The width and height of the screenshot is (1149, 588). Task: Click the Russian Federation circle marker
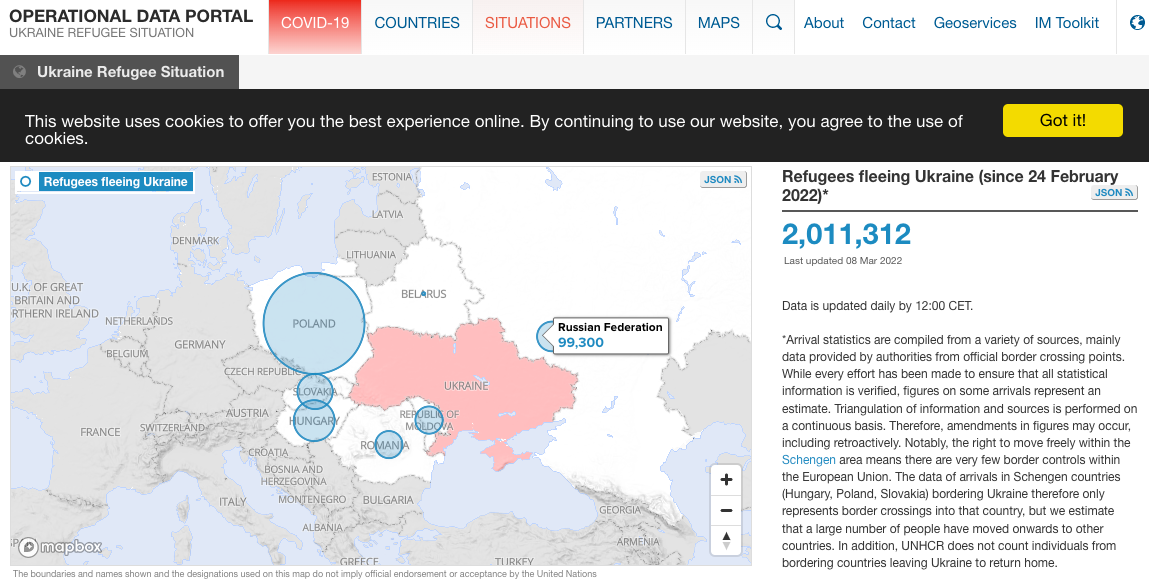(545, 336)
